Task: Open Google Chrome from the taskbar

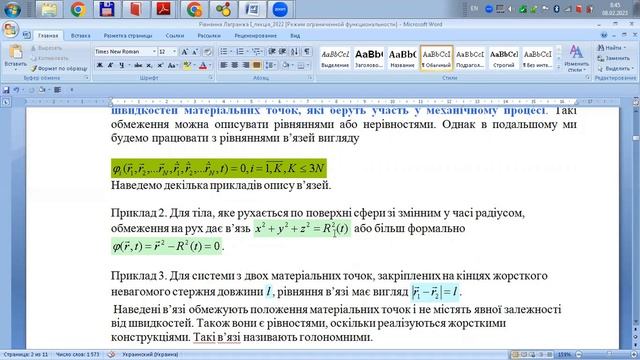Action: tap(78, 9)
